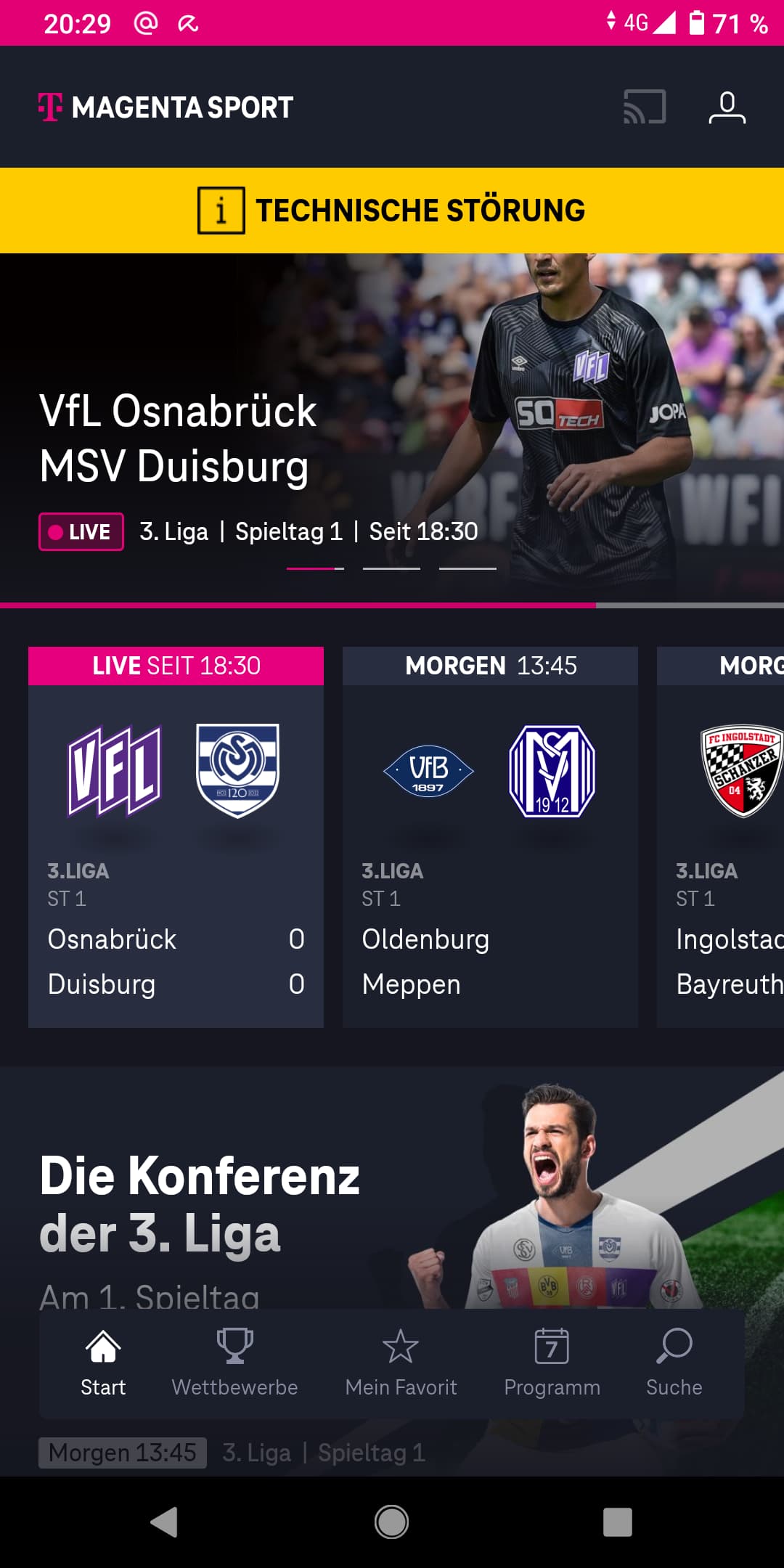Tap the LIVE badge on hero banner
Image resolution: width=784 pixels, height=1568 pixels.
[81, 532]
